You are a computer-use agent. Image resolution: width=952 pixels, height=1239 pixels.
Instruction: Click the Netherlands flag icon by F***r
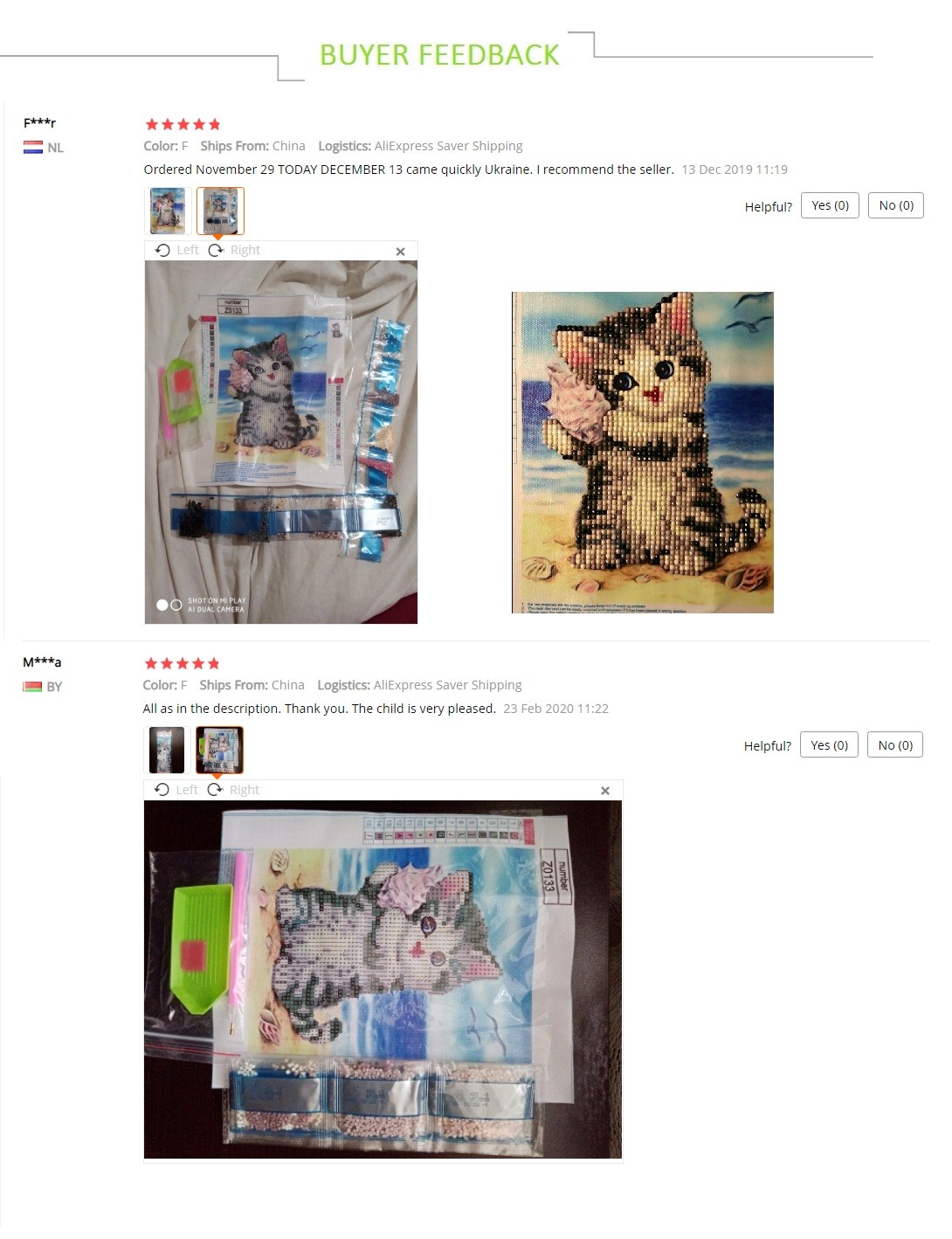click(x=33, y=148)
